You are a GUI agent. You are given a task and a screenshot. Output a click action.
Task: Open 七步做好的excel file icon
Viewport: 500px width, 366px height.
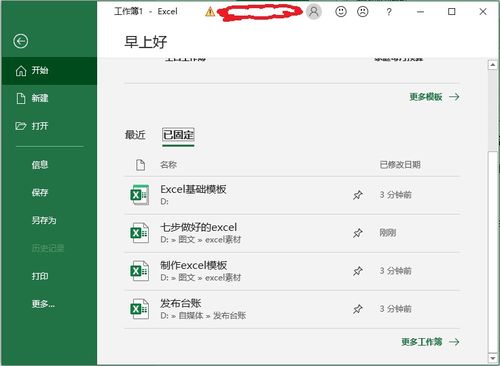tap(139, 233)
